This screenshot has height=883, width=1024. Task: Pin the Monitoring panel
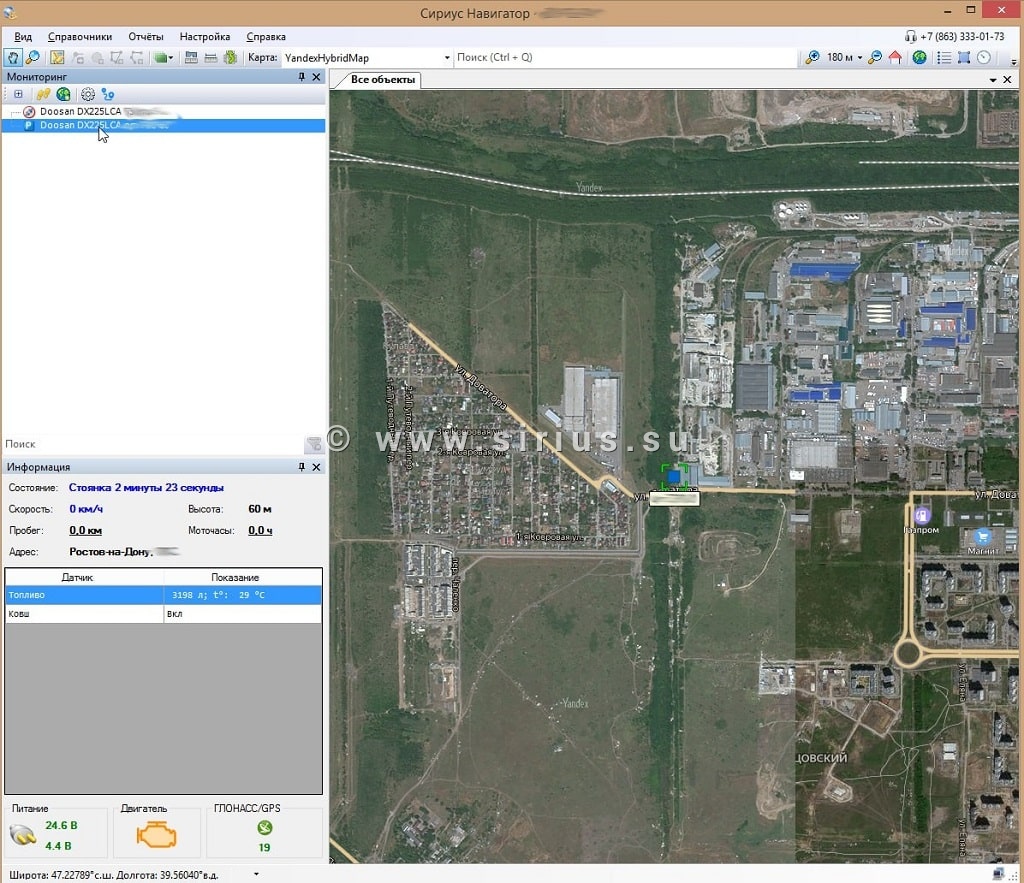(302, 77)
